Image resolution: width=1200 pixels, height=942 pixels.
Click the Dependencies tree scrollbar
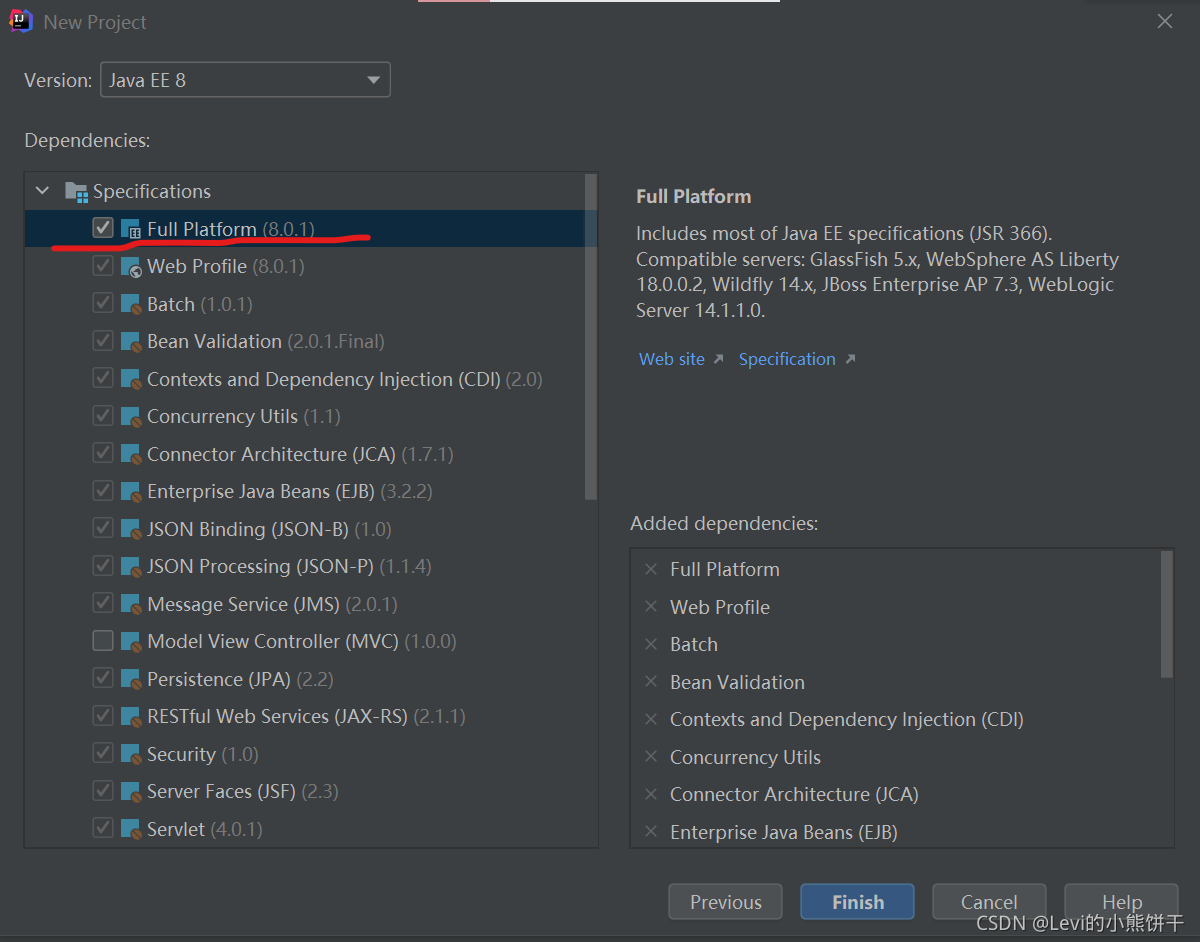pos(591,337)
